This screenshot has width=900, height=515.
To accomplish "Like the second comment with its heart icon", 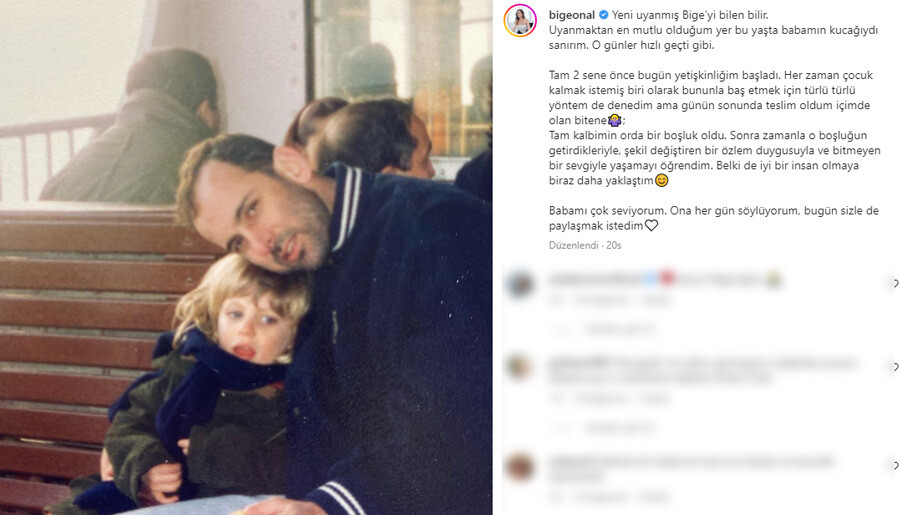I will (x=895, y=366).
